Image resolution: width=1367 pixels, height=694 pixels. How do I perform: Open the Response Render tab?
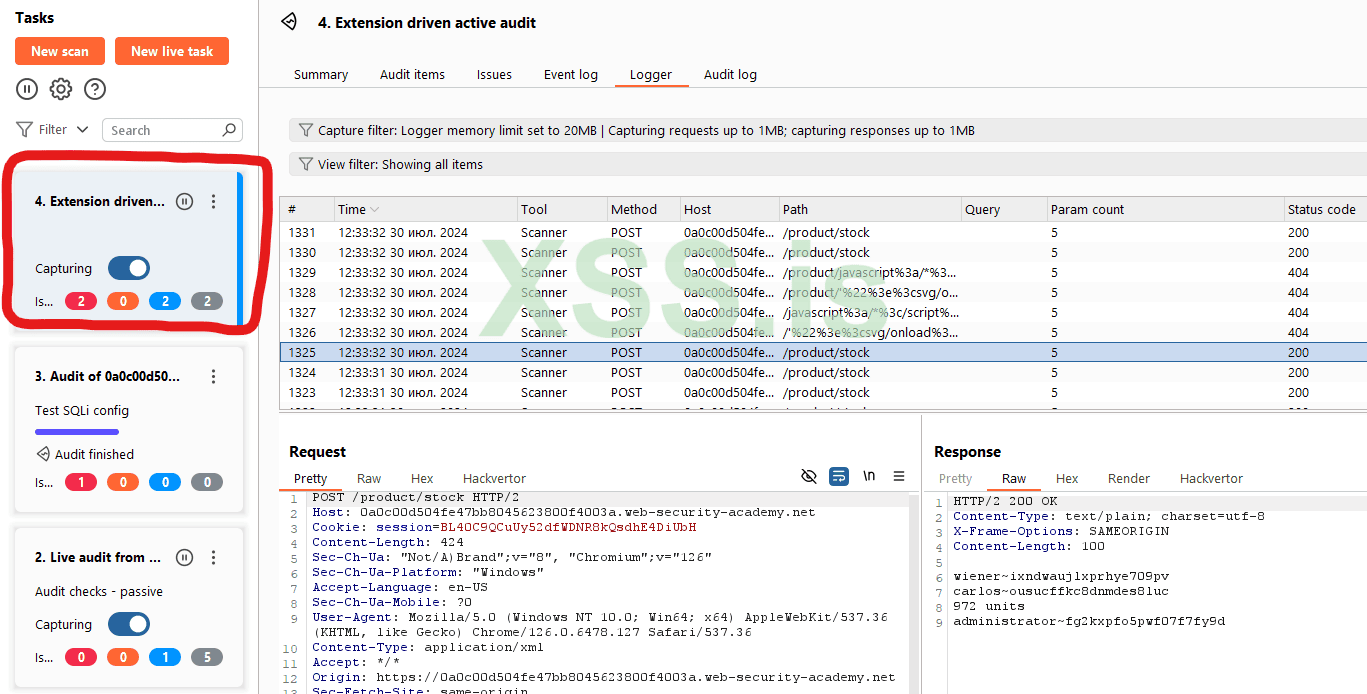(1129, 479)
